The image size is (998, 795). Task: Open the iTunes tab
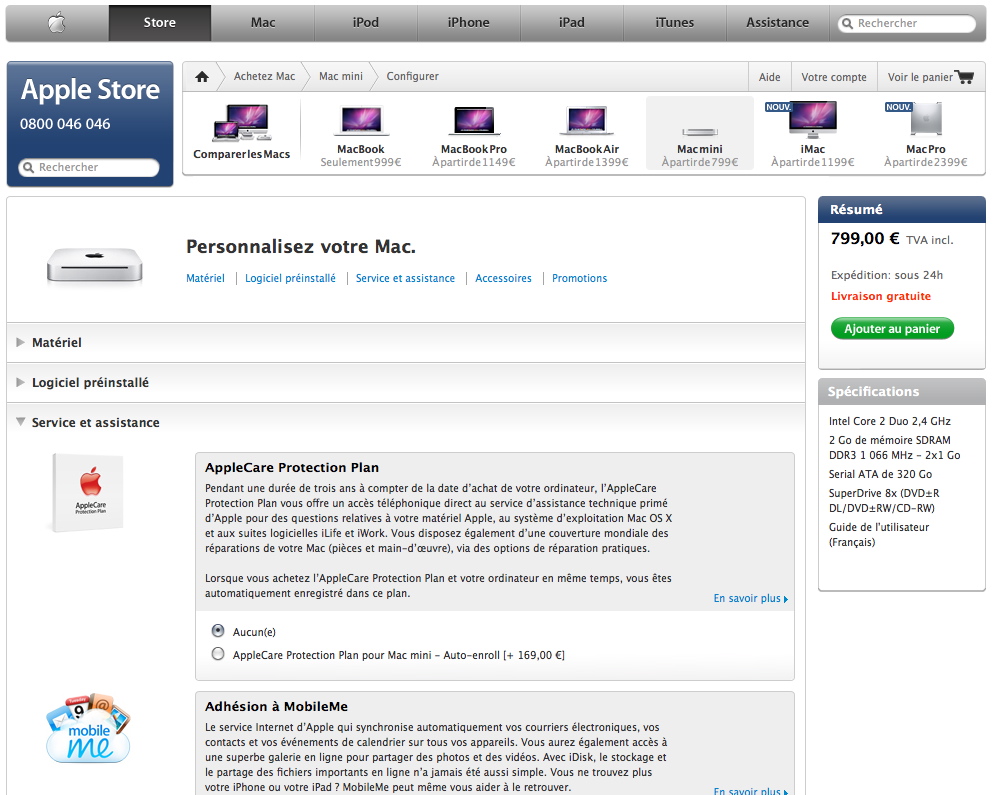[x=675, y=23]
